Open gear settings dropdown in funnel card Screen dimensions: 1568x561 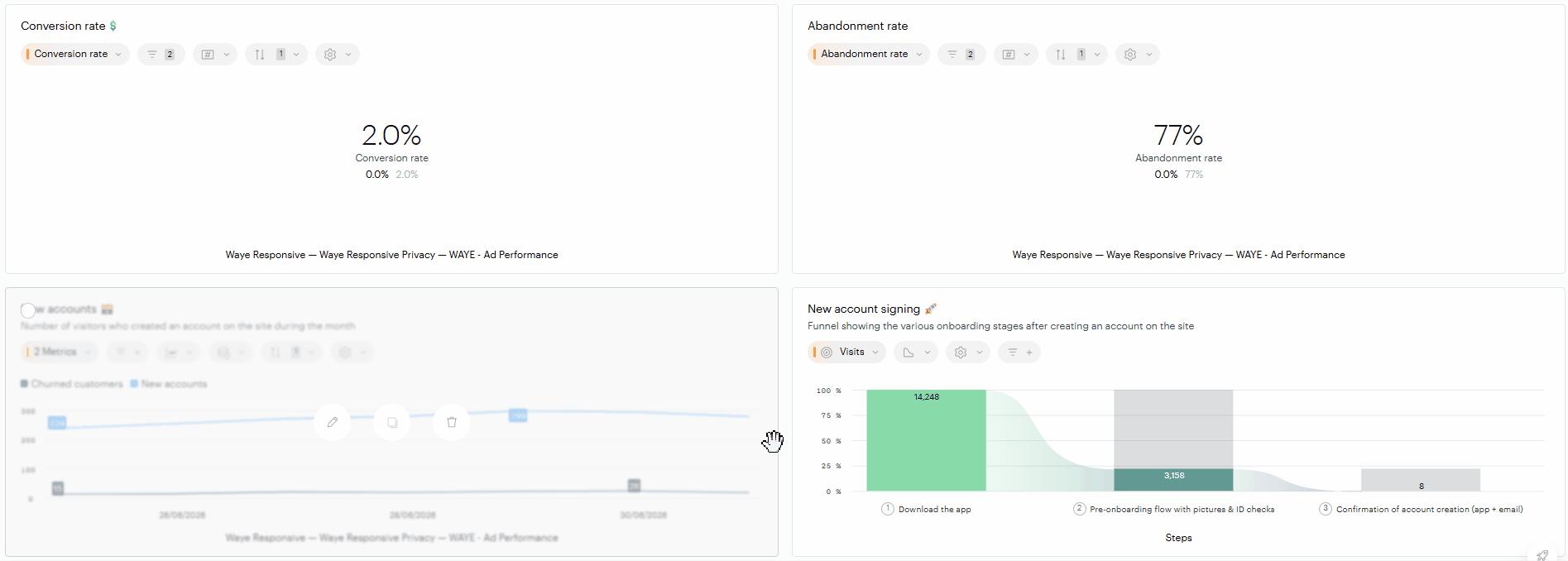968,352
